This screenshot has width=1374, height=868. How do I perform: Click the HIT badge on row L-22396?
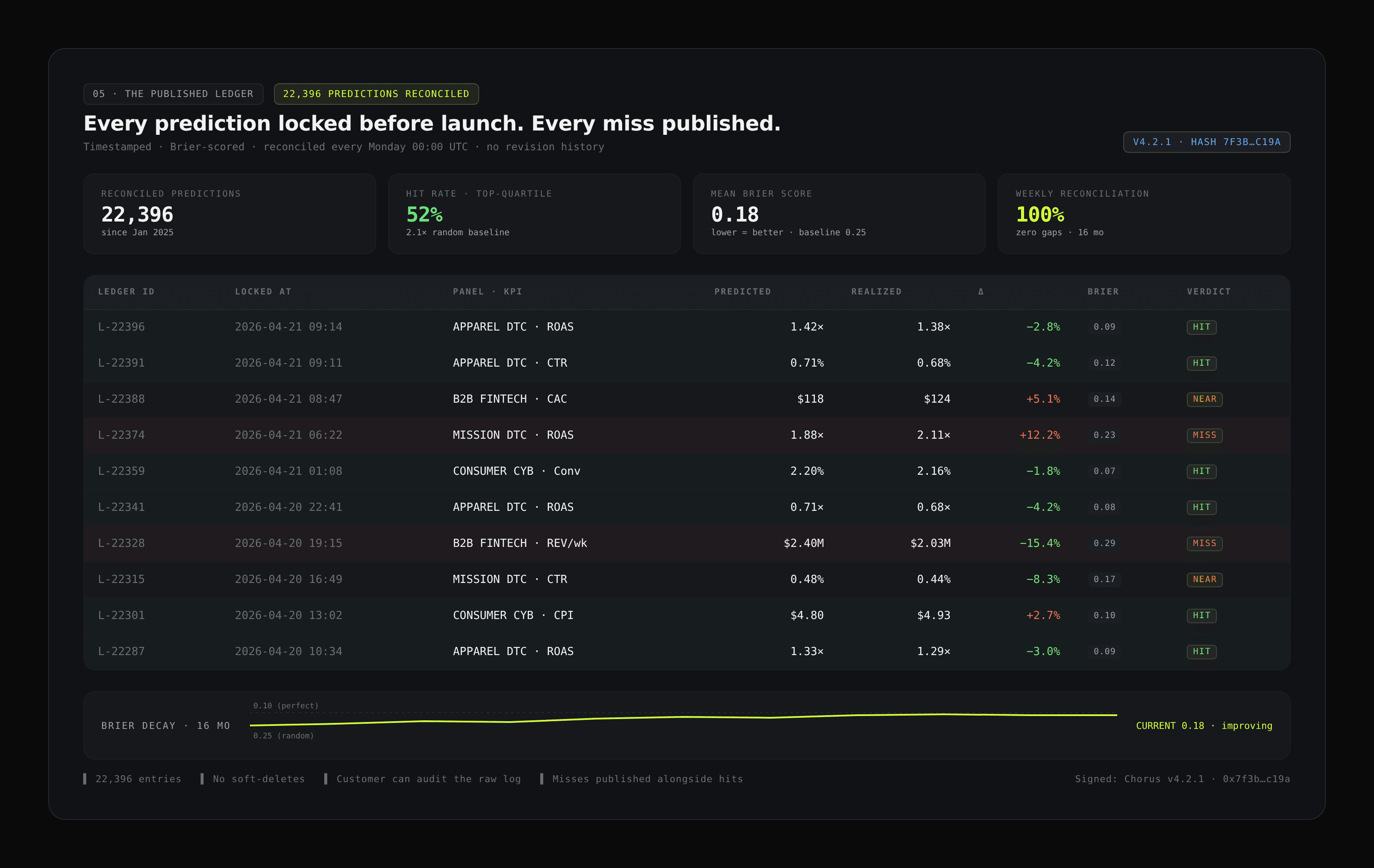(x=1201, y=328)
